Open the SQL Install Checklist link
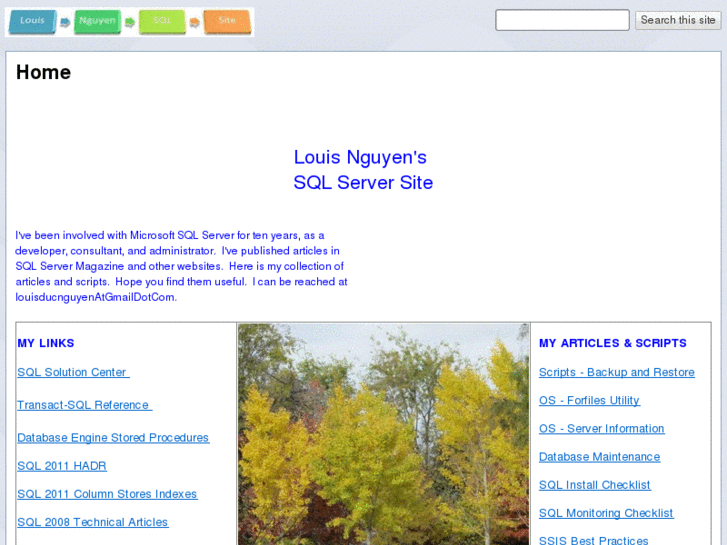Viewport: 727px width, 545px height. tap(594, 485)
